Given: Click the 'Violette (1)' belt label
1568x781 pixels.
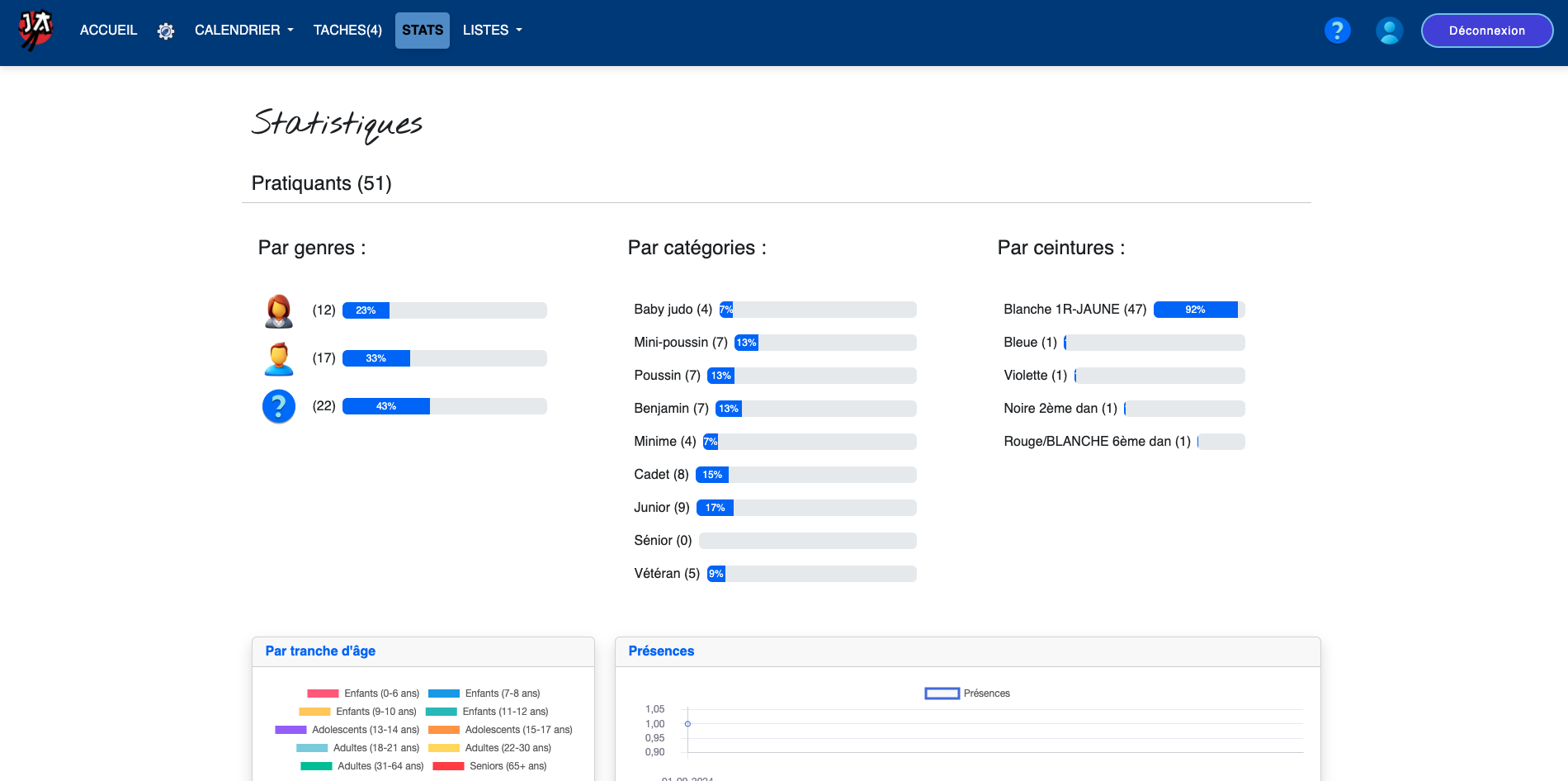Looking at the screenshot, I should pos(1035,376).
